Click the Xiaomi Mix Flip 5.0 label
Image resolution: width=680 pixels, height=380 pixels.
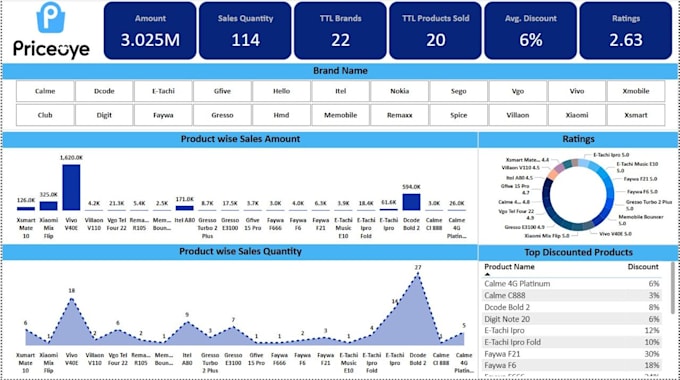point(546,236)
